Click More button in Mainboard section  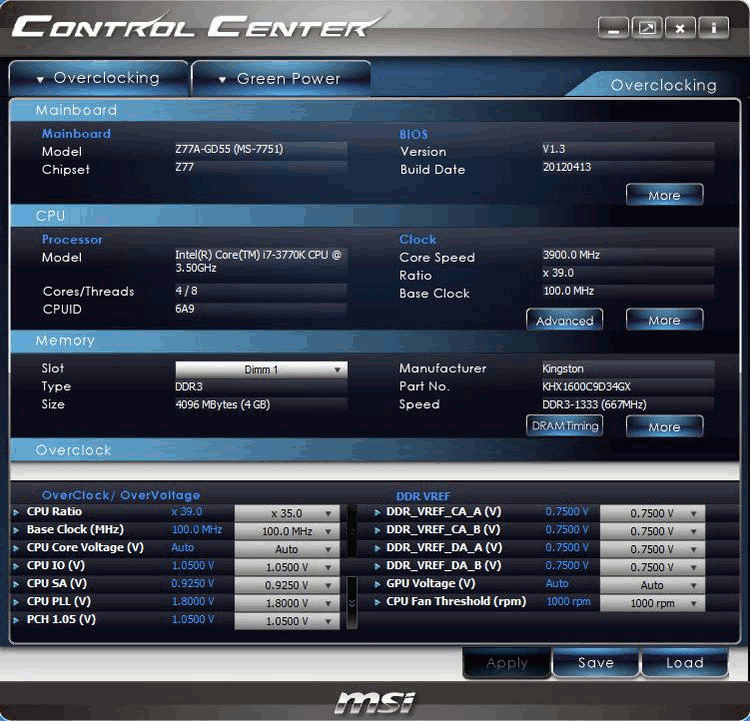click(x=664, y=195)
